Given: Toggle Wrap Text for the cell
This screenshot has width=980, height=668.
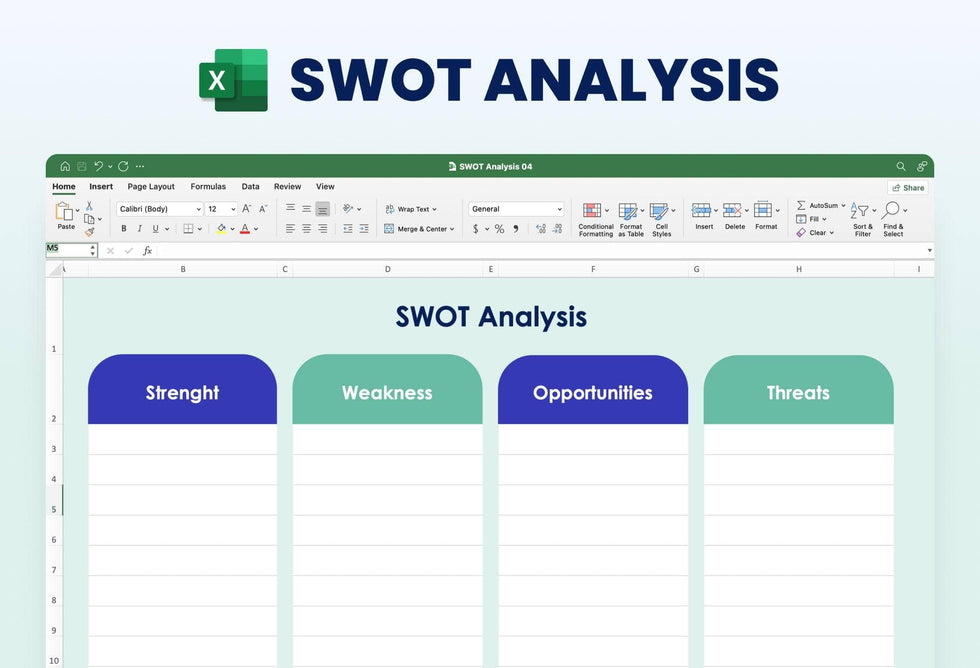Looking at the screenshot, I should 411,209.
